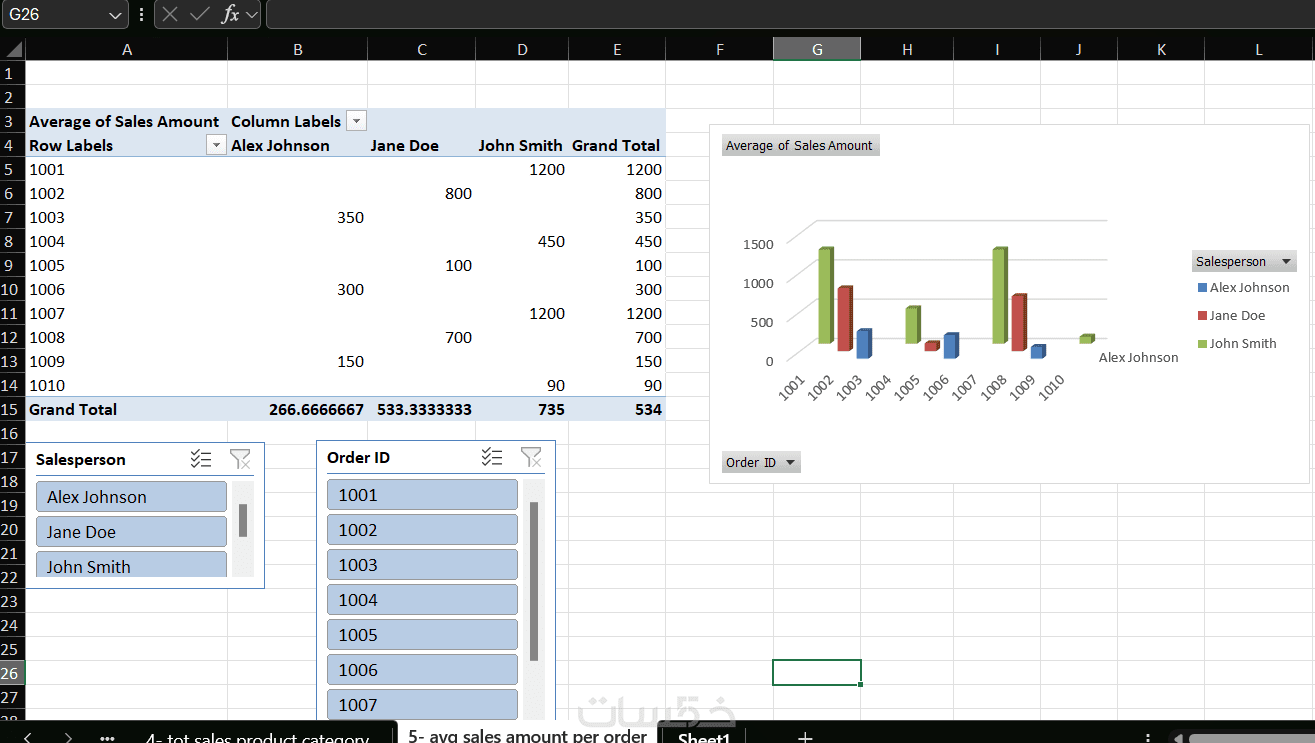Viewport: 1315px width, 743px height.
Task: Switch to Sheet1 tab
Action: 704,736
